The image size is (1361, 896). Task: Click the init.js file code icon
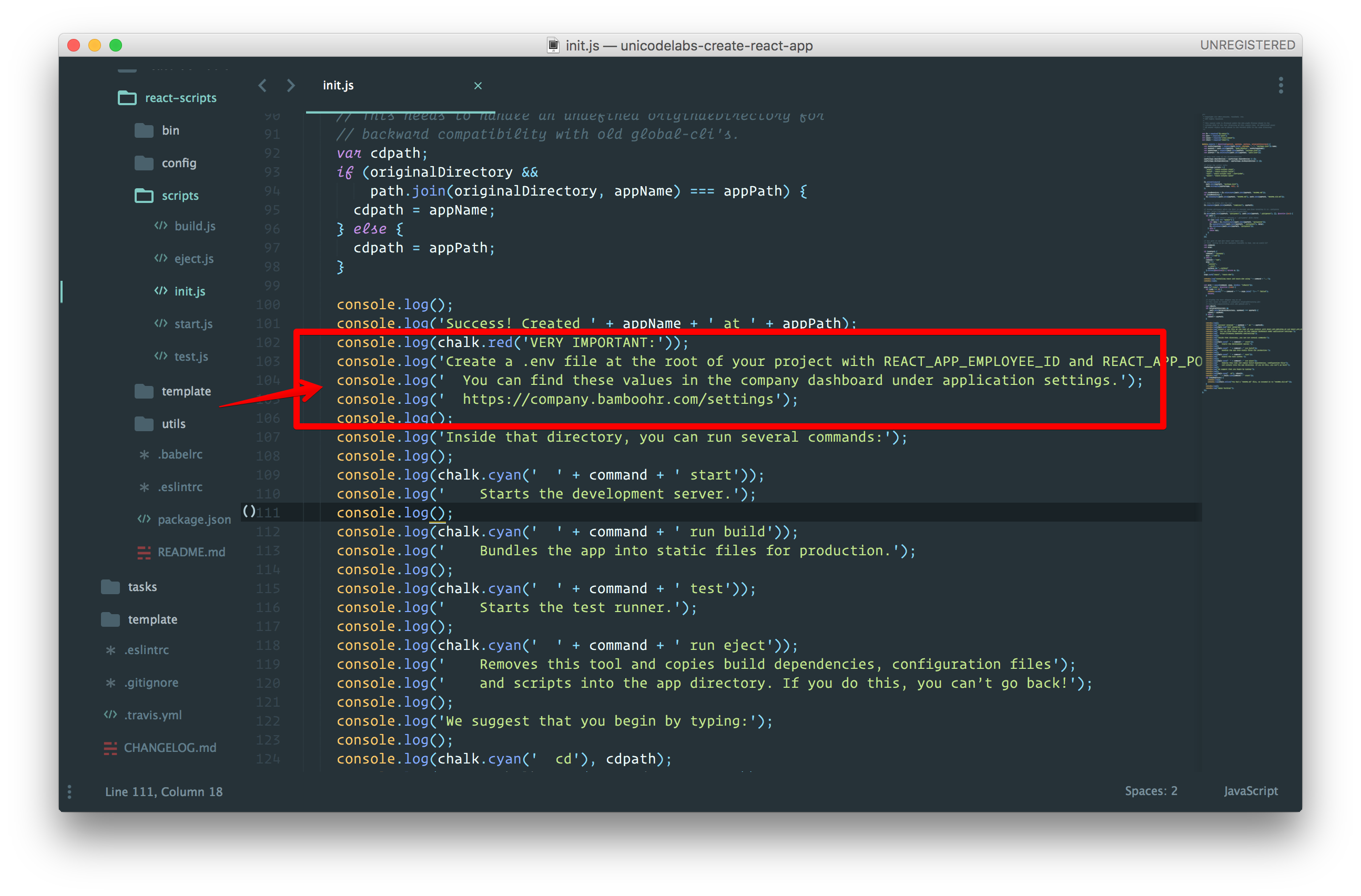161,291
